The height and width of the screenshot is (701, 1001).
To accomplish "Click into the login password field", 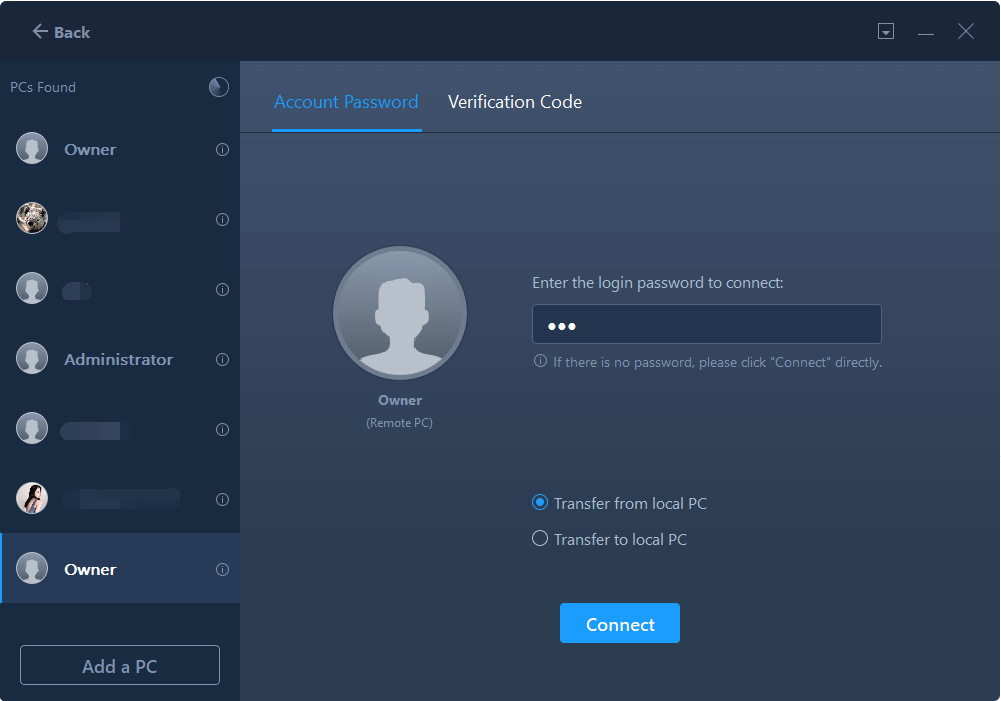I will [x=706, y=325].
